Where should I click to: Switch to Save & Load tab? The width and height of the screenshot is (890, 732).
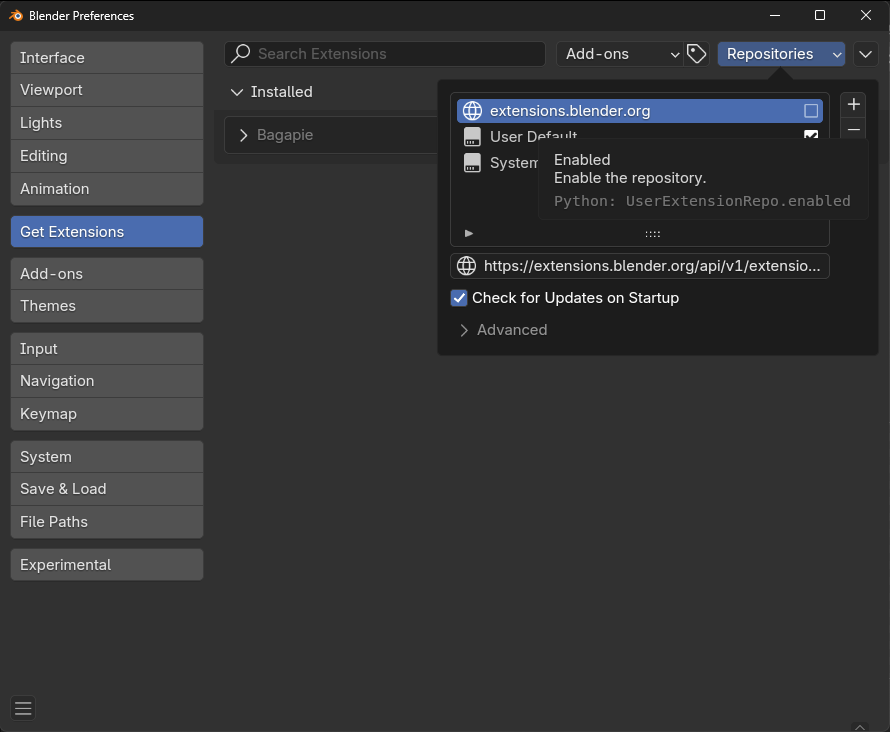click(x=107, y=489)
